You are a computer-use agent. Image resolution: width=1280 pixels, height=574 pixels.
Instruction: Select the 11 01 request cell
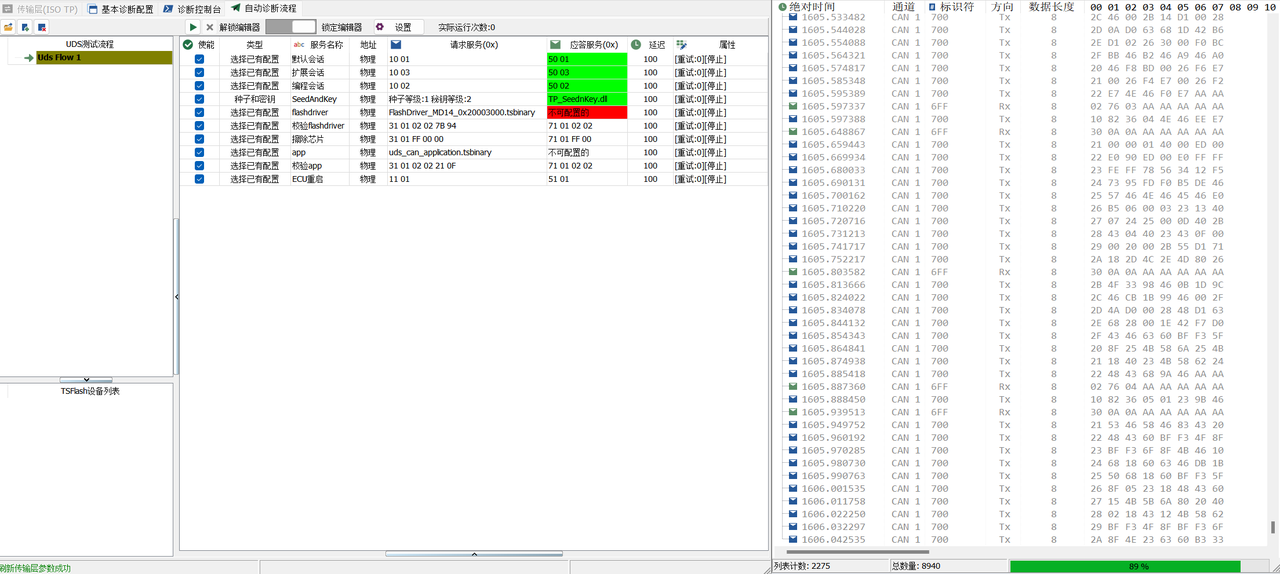coord(466,179)
